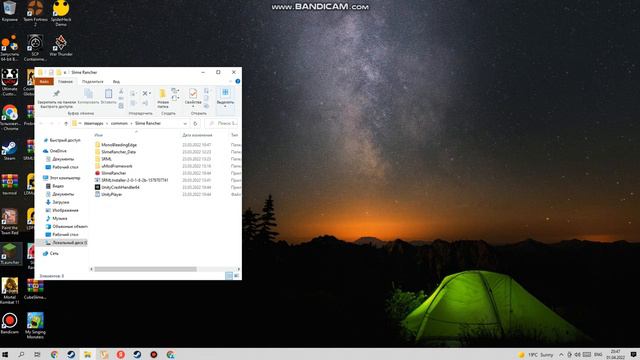This screenshot has height=360, width=640.
Task: Click 'common' in the address path
Action: pos(119,123)
